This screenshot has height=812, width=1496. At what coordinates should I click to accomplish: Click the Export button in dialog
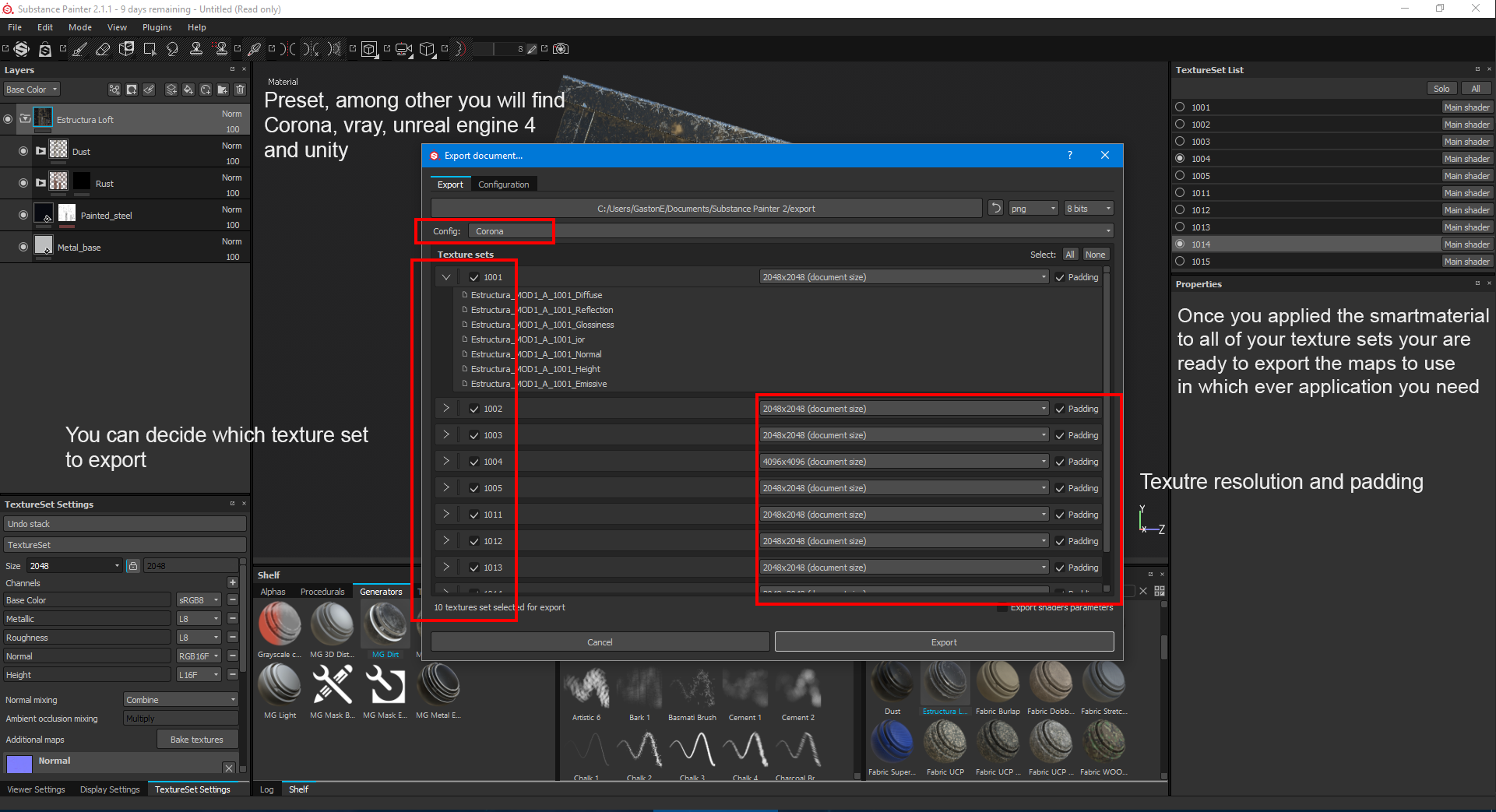(944, 642)
